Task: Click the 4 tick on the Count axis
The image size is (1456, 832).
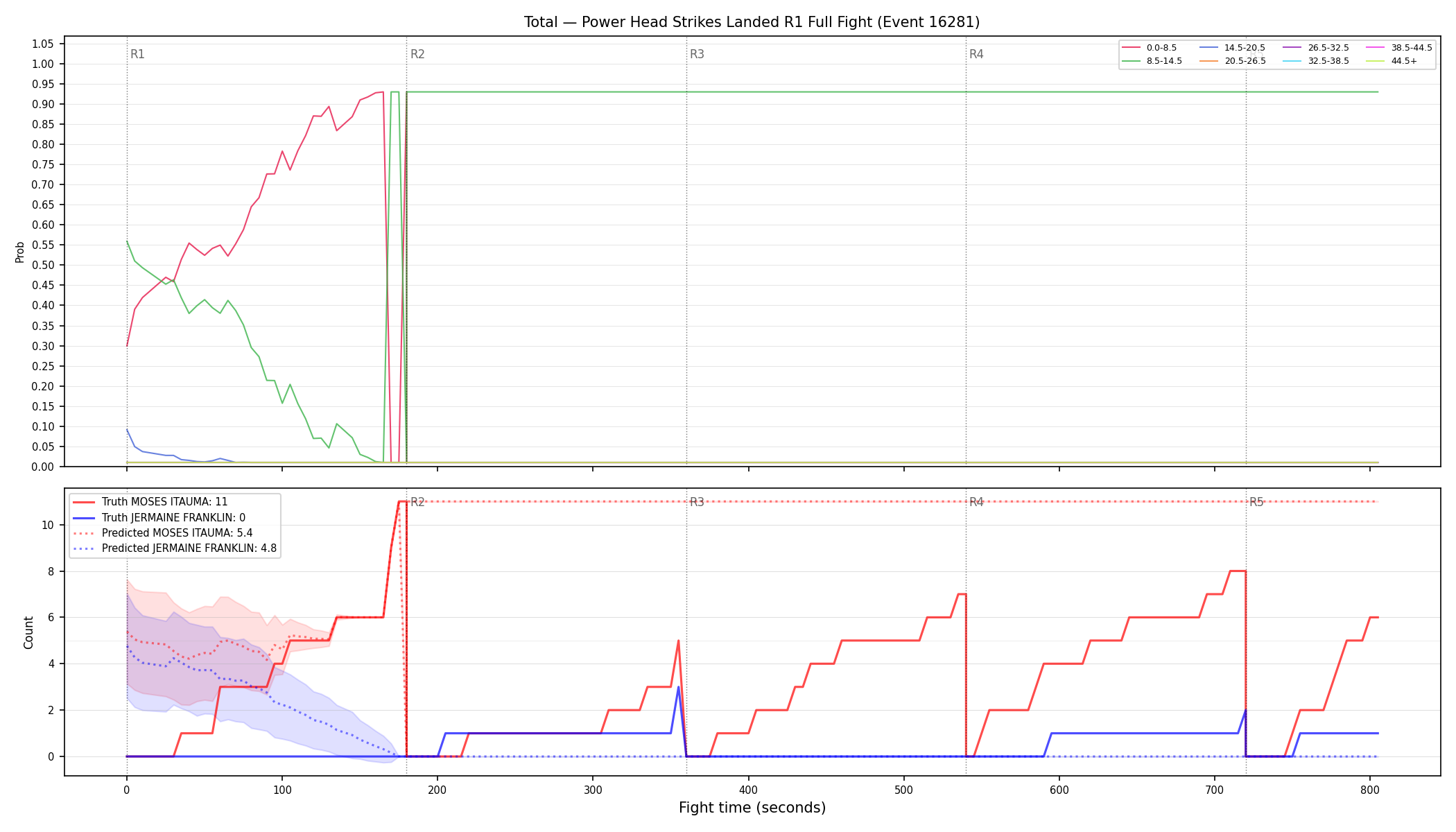Action: point(51,664)
